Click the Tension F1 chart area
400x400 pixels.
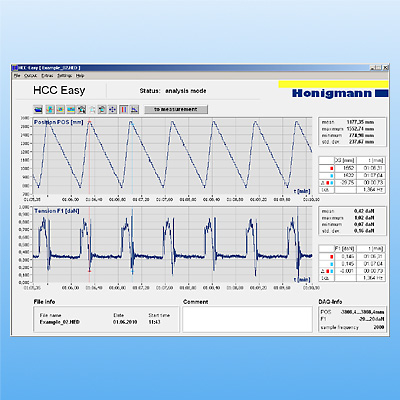coord(172,245)
